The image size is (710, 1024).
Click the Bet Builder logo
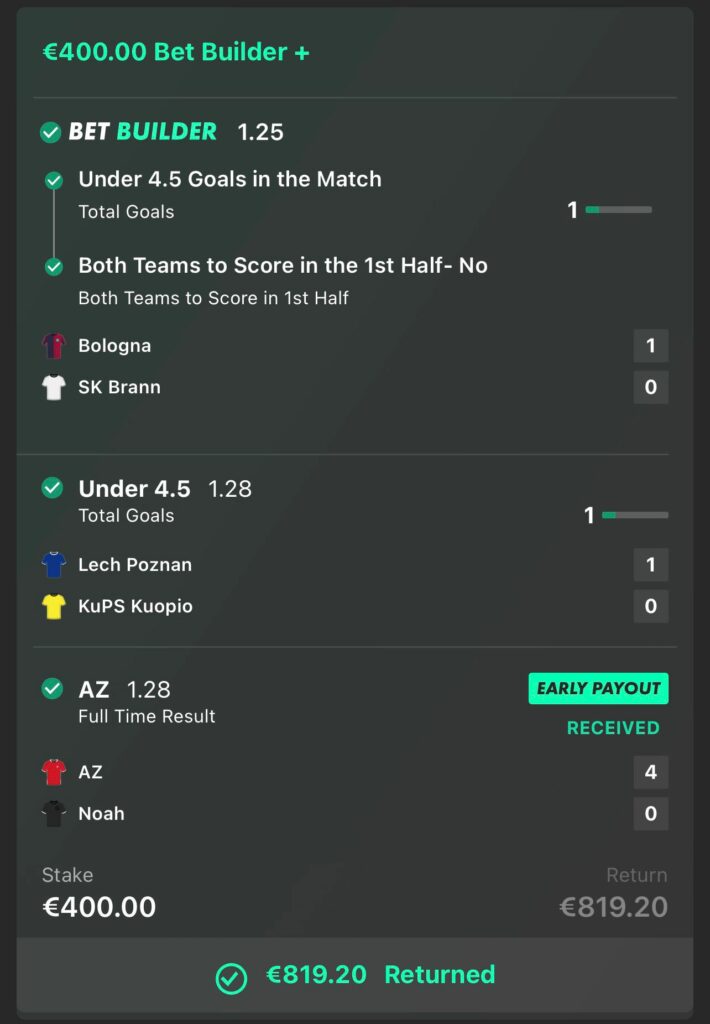point(142,132)
